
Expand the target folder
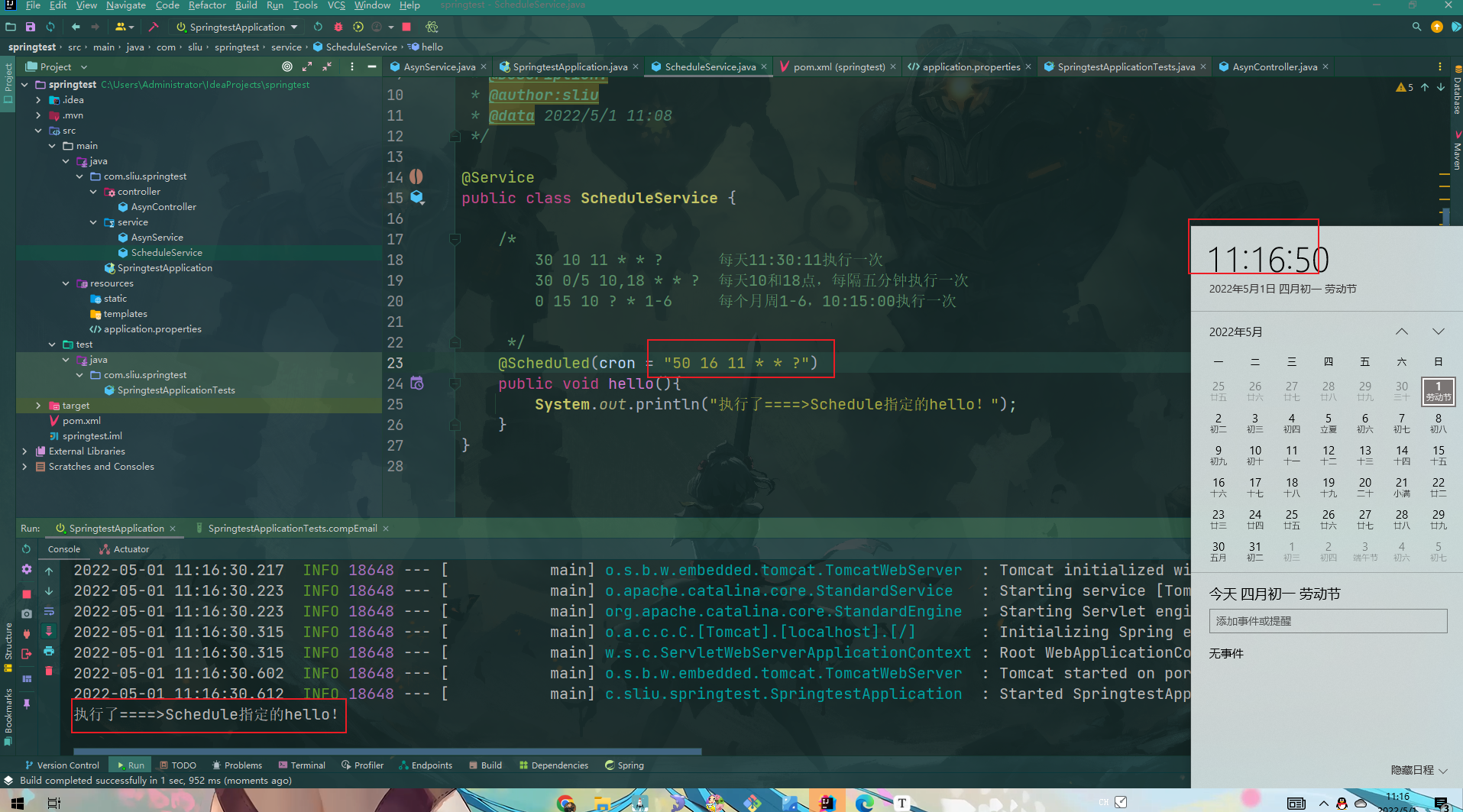coord(38,406)
